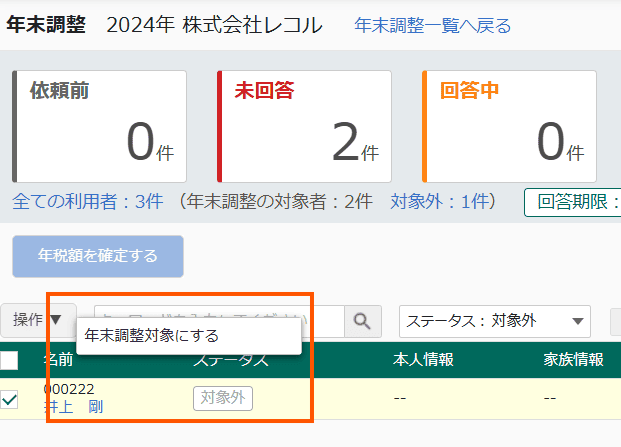This screenshot has height=447, width=621.
Task: Open the 操作 dropdown menu
Action: tap(38, 320)
